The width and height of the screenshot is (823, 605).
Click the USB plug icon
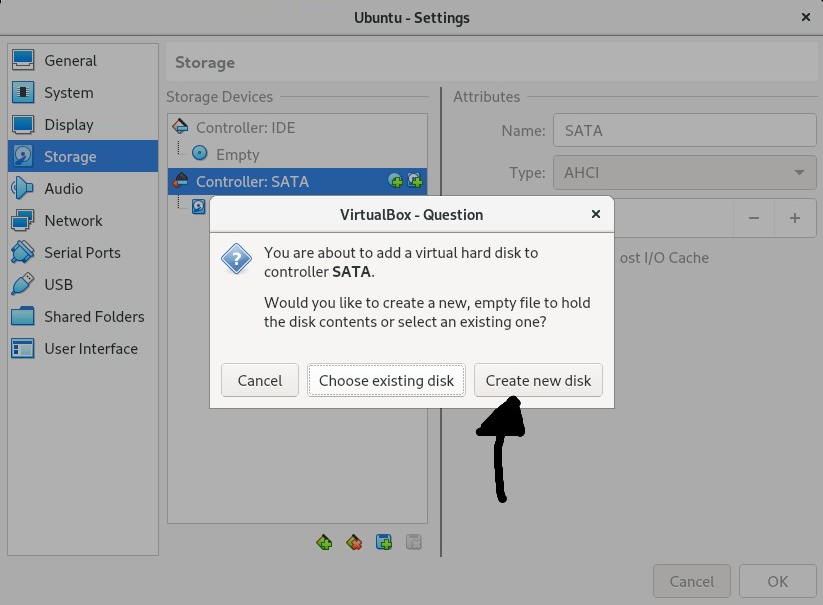pos(23,284)
